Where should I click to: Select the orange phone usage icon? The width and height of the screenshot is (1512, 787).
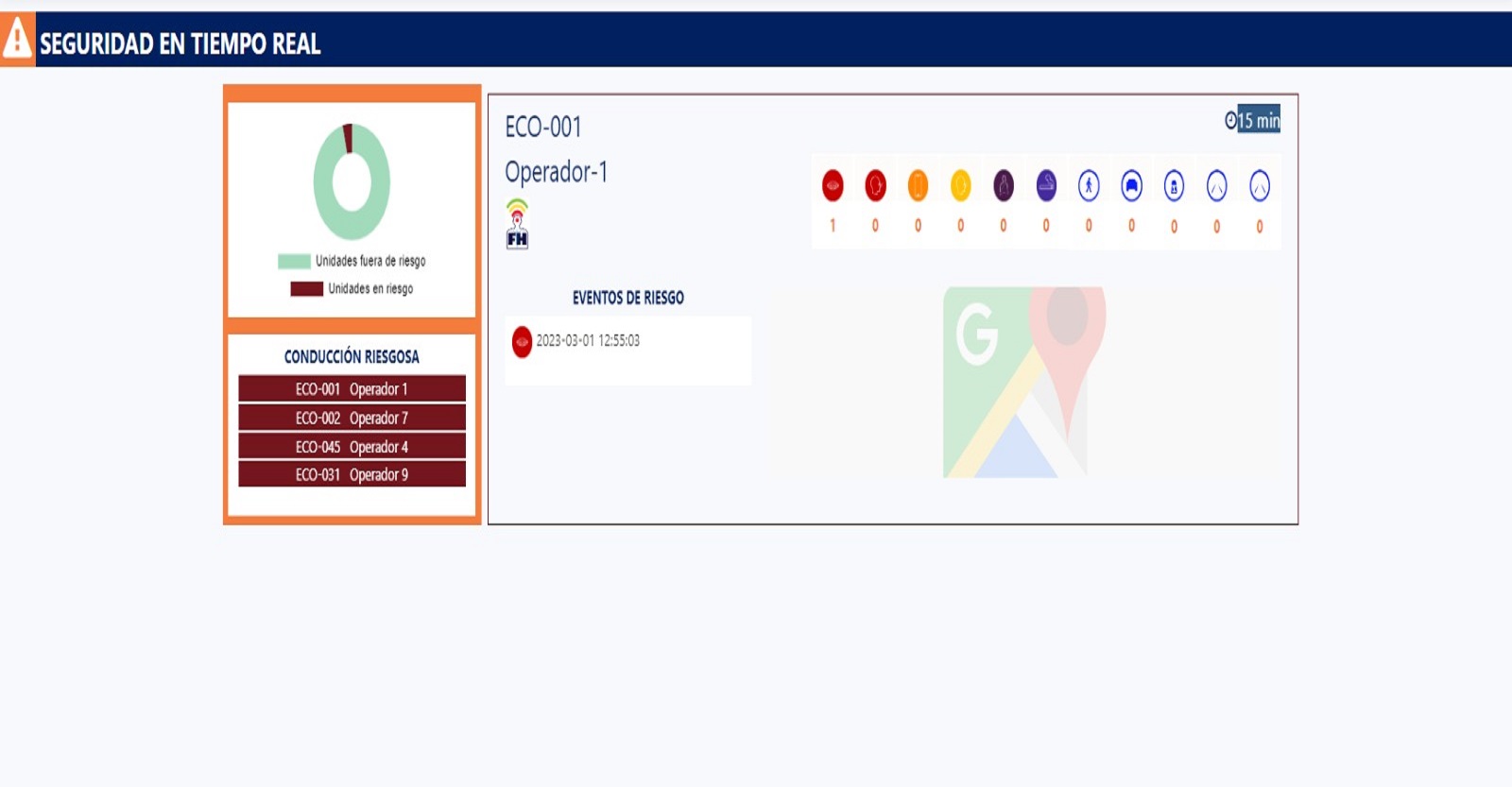coord(918,185)
